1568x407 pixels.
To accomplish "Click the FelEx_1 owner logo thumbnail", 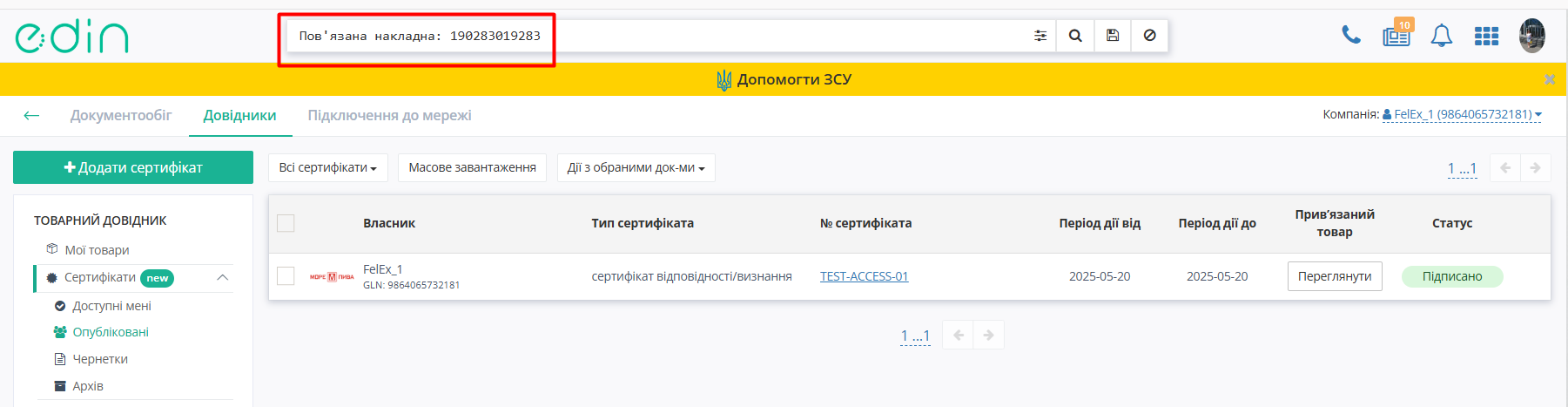I will tap(332, 276).
